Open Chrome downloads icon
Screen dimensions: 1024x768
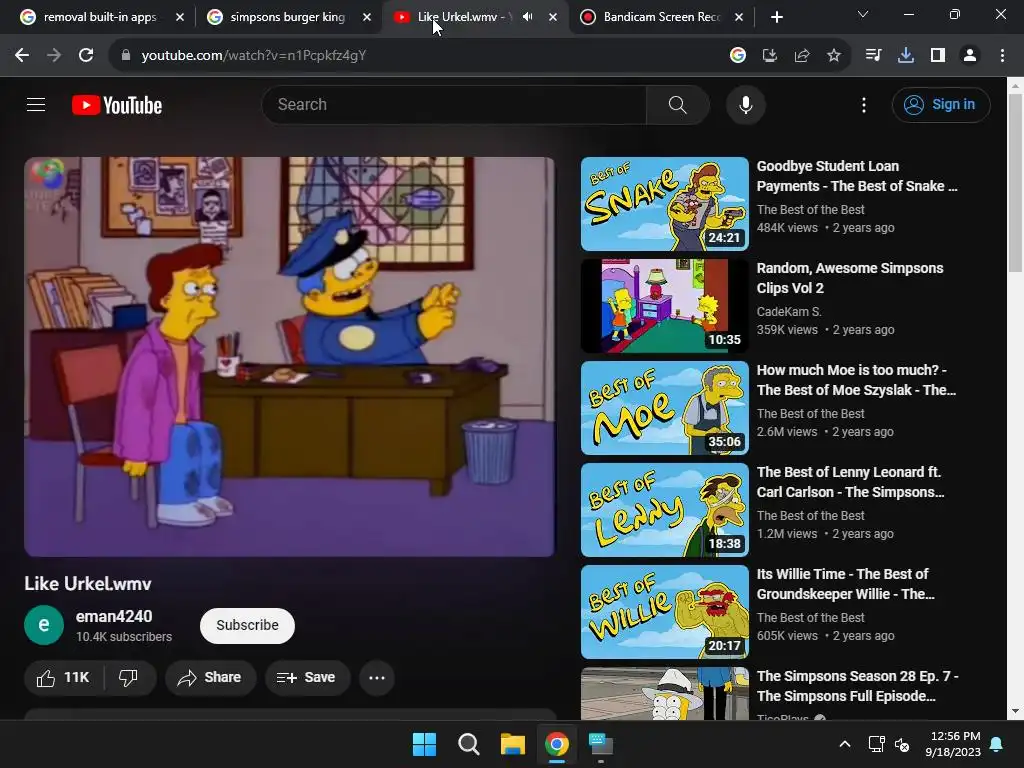coord(905,56)
